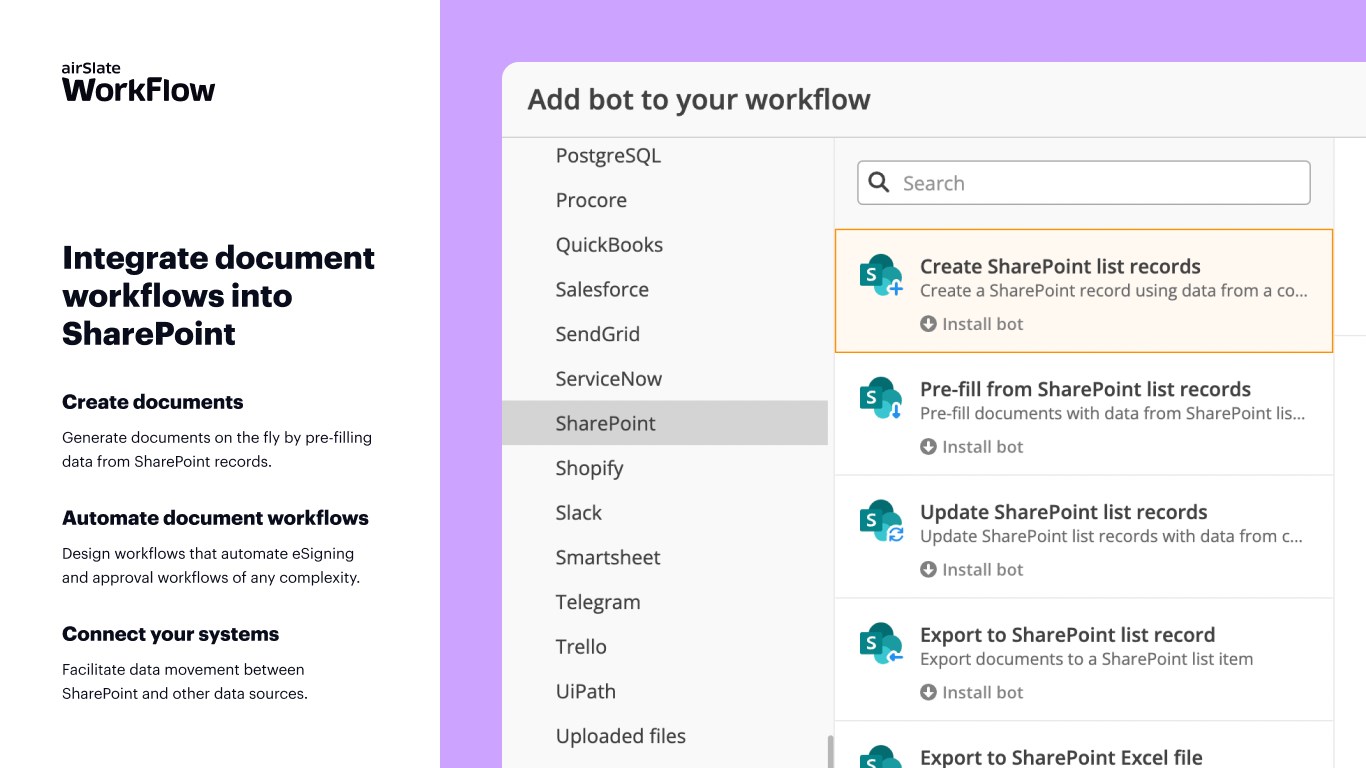The height and width of the screenshot is (768, 1366).
Task: Click download icon beside Pre-fill Install bot
Action: [x=928, y=447]
